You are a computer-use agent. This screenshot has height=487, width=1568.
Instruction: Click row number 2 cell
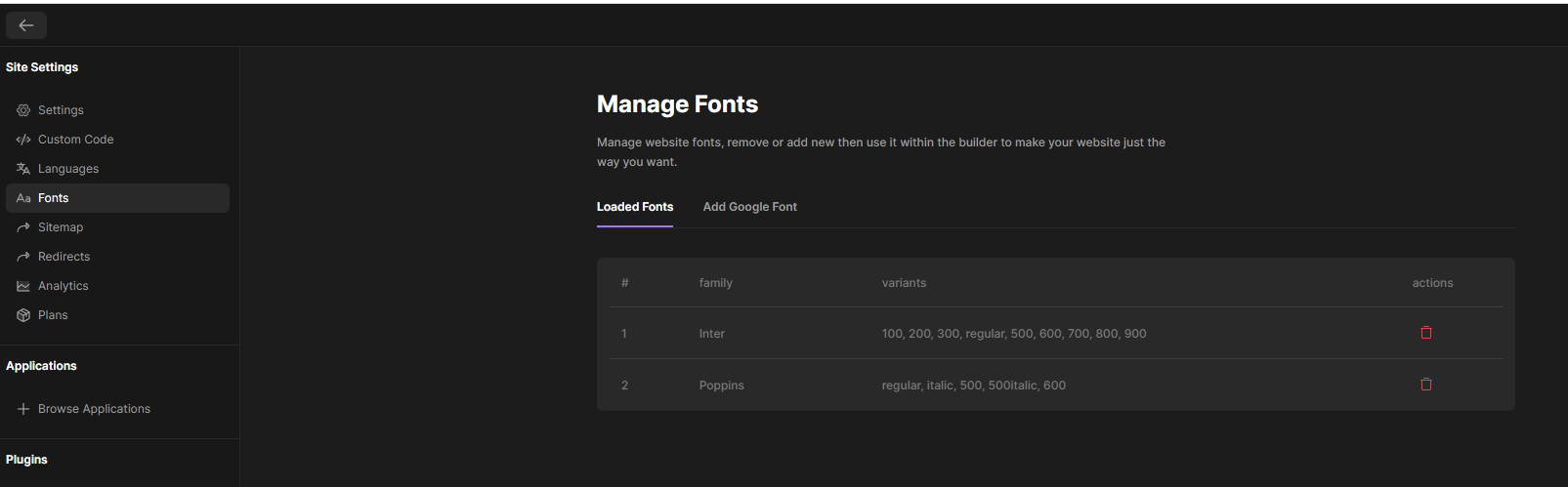pyautogui.click(x=624, y=386)
